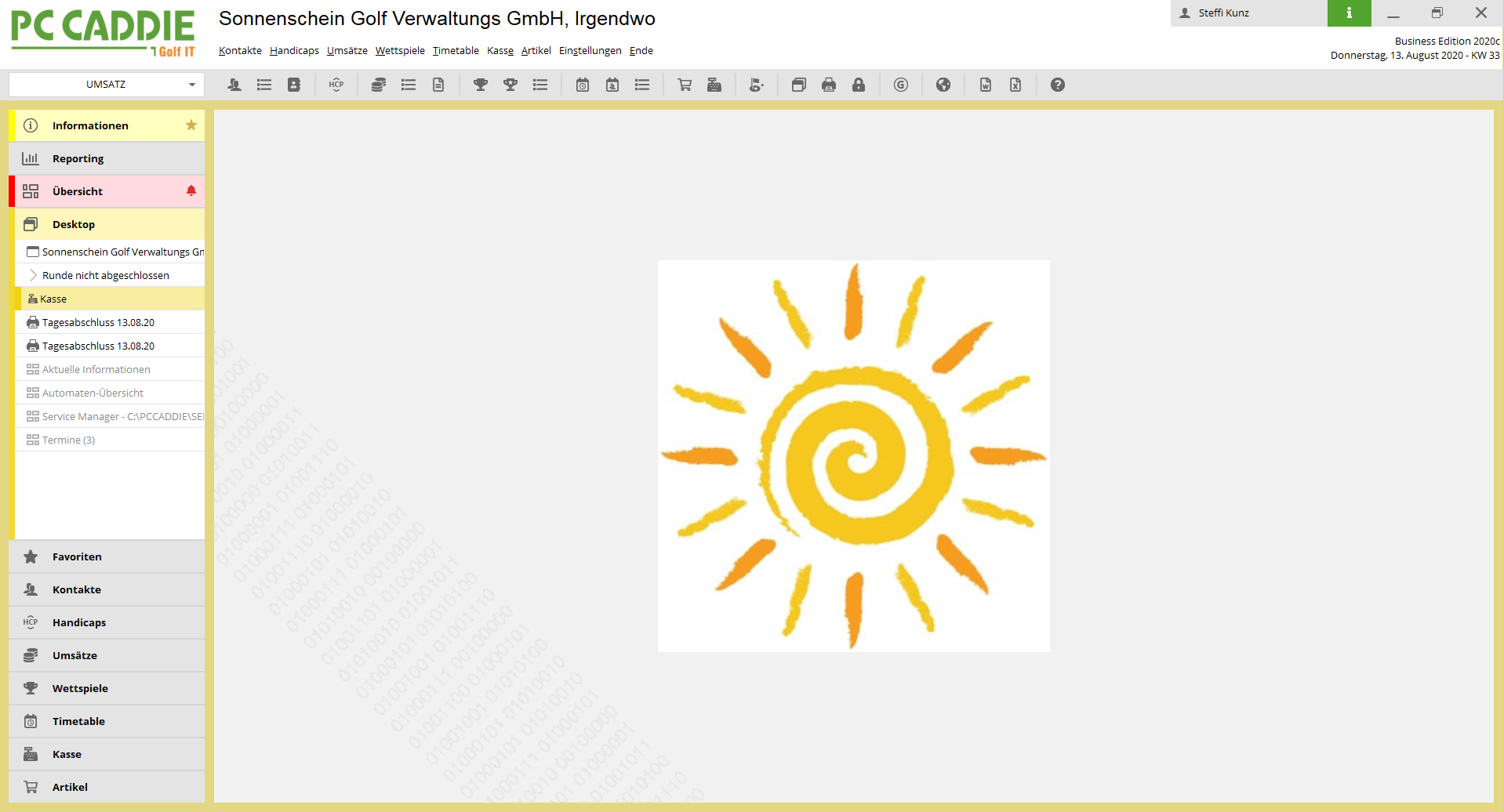Click the sun logo image

853,456
